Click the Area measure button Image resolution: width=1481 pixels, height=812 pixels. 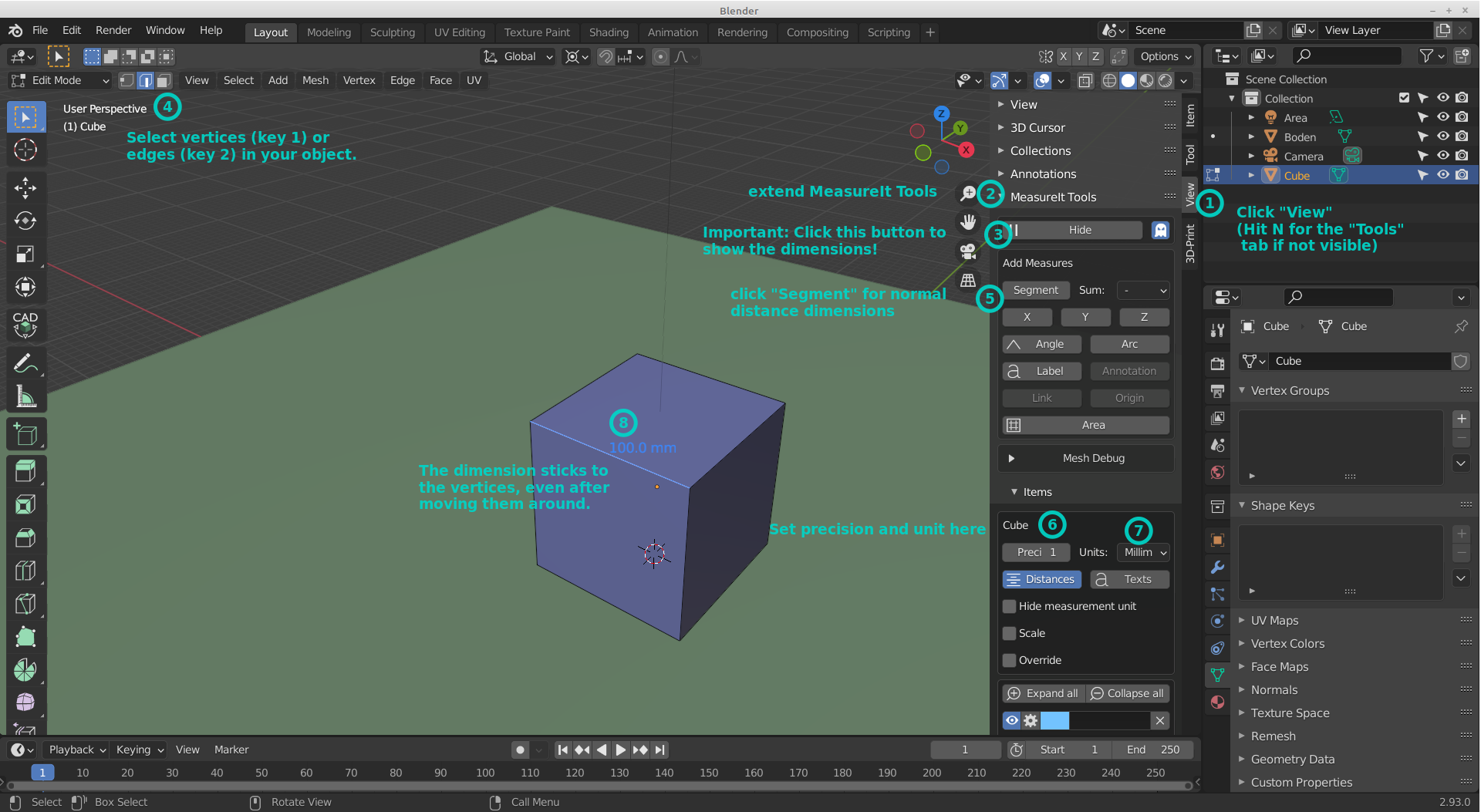point(1086,425)
